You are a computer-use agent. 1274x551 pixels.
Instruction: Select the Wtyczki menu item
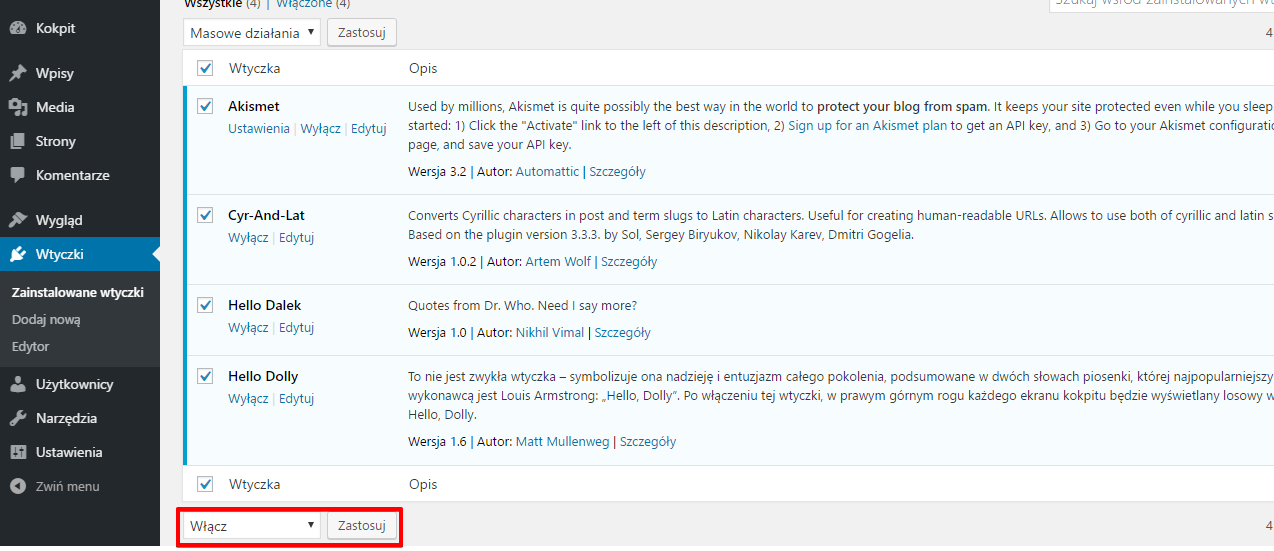point(80,254)
